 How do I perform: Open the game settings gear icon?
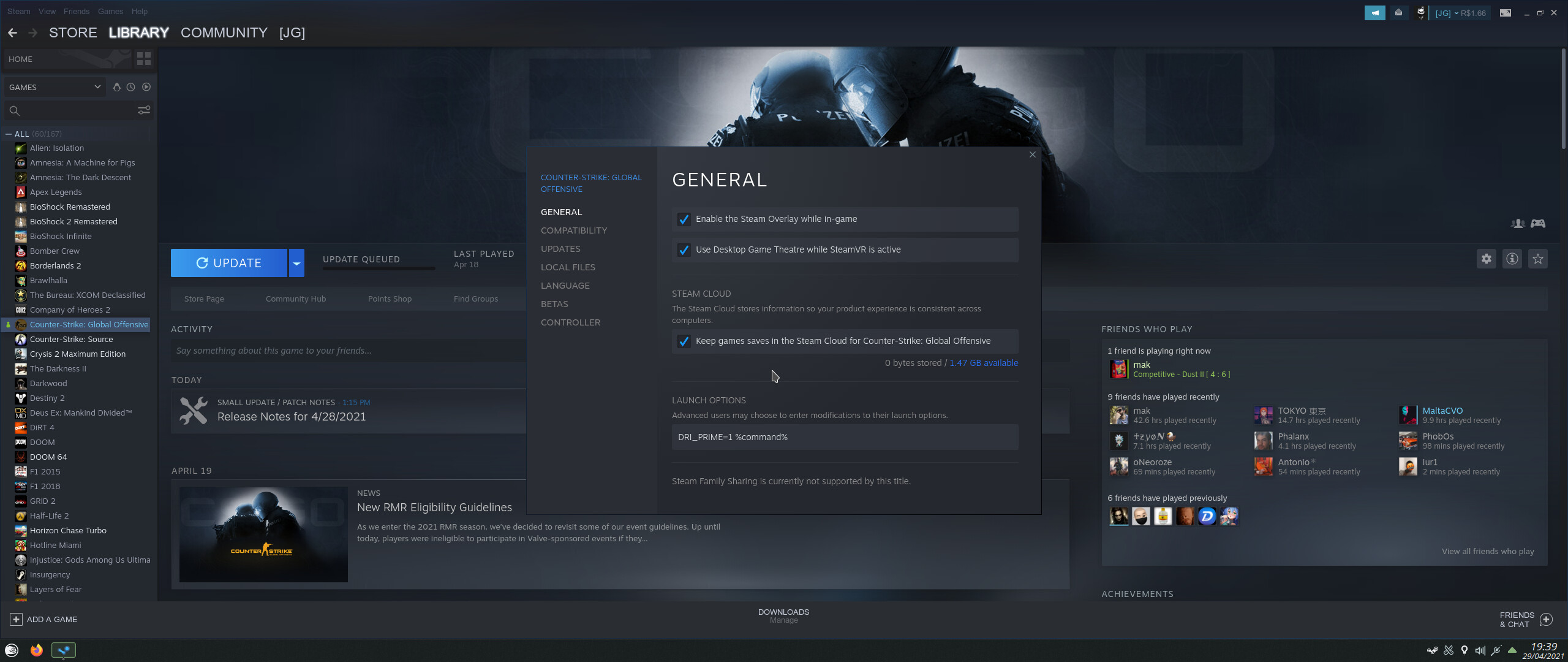click(x=1487, y=259)
